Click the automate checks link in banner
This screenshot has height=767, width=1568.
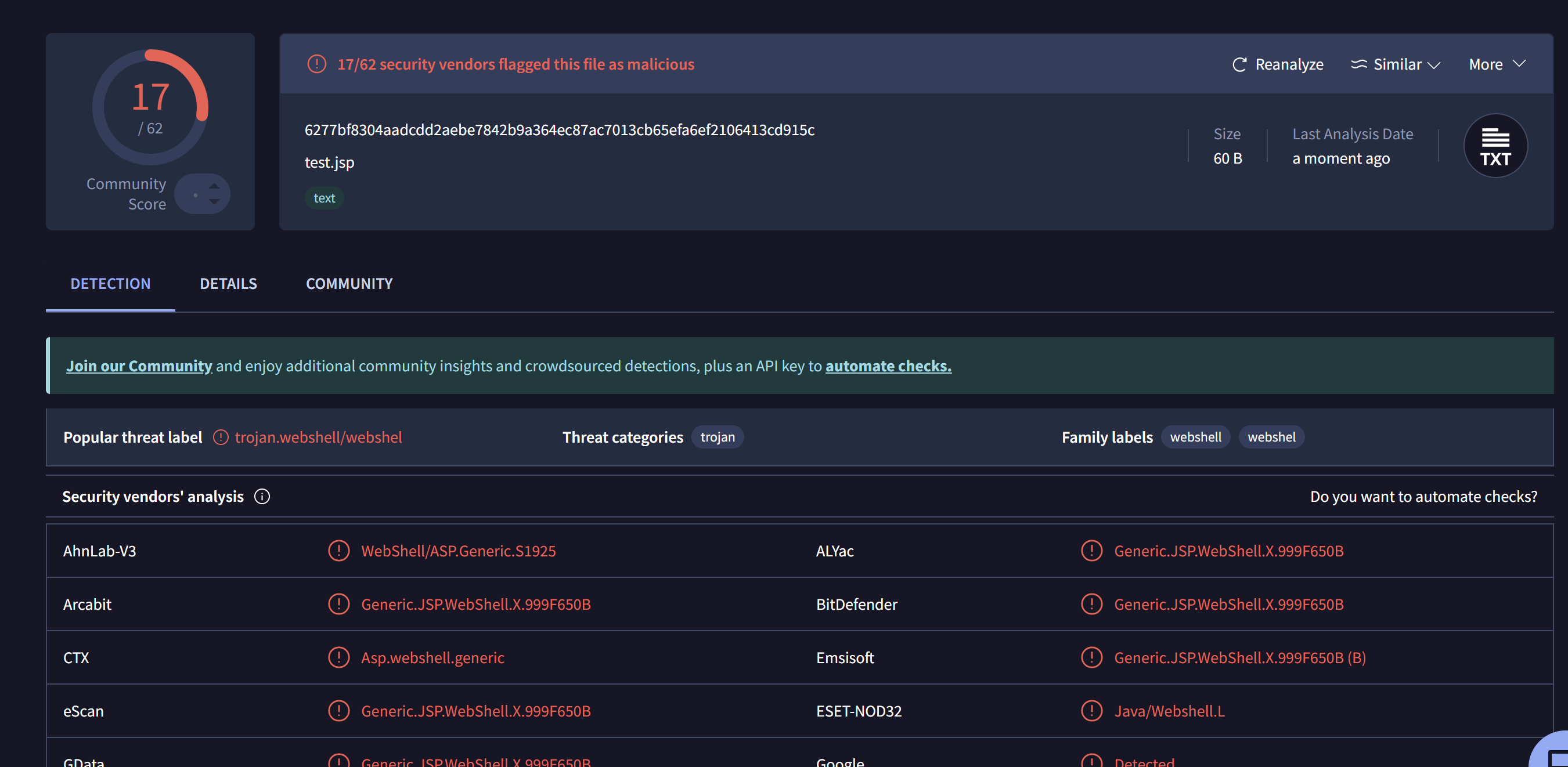pos(888,366)
